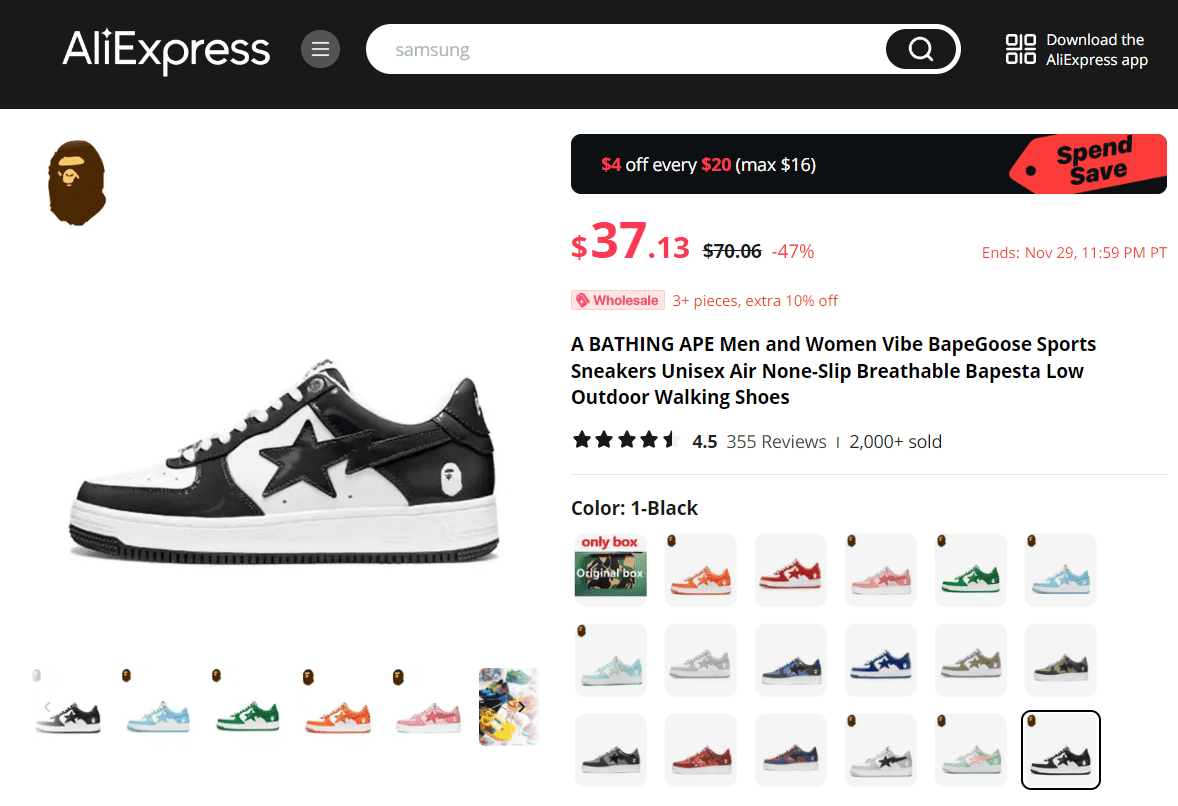Advance carousel with the right arrow
The height and width of the screenshot is (806, 1178).
point(520,707)
